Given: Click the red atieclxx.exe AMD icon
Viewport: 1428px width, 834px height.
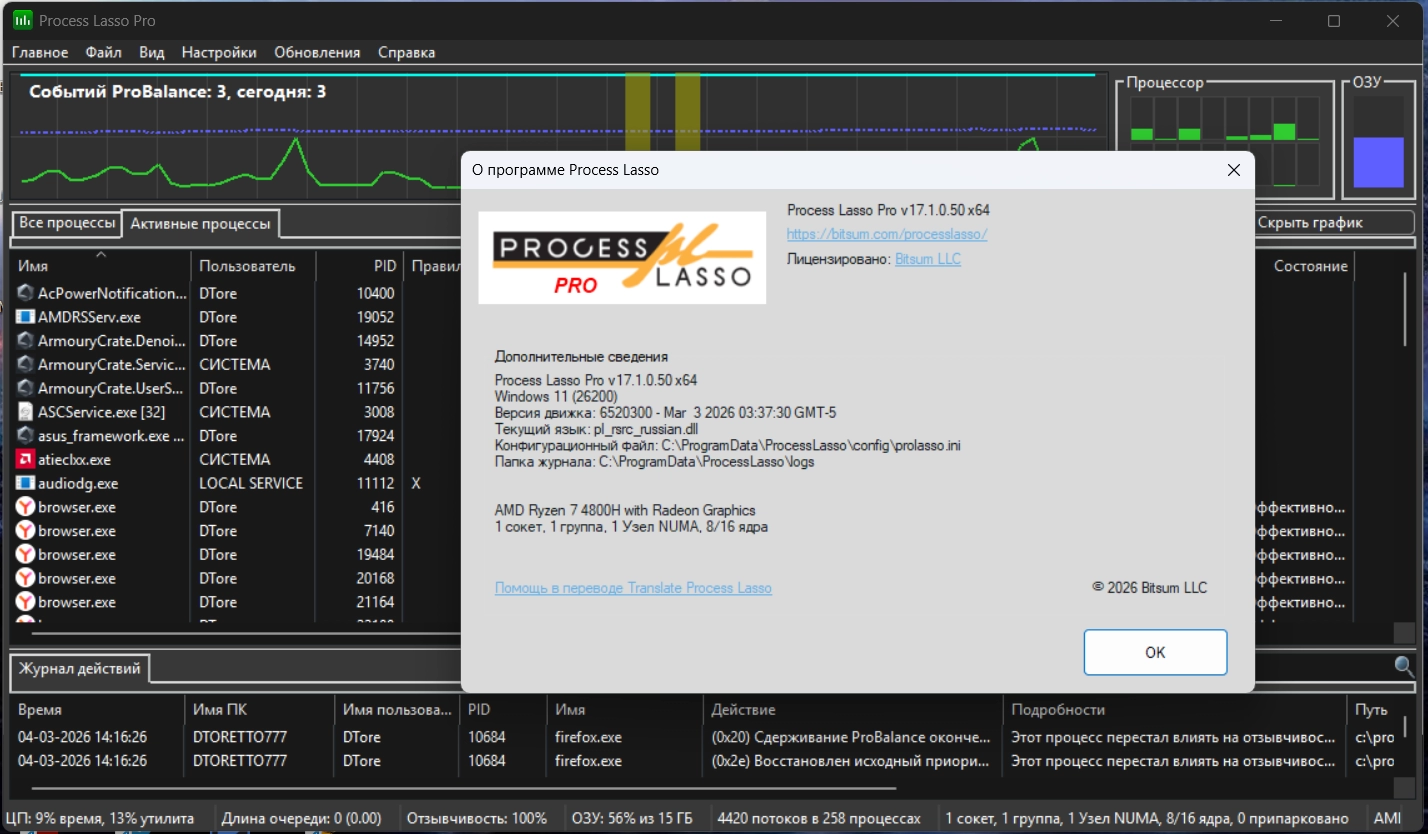Looking at the screenshot, I should pos(26,460).
